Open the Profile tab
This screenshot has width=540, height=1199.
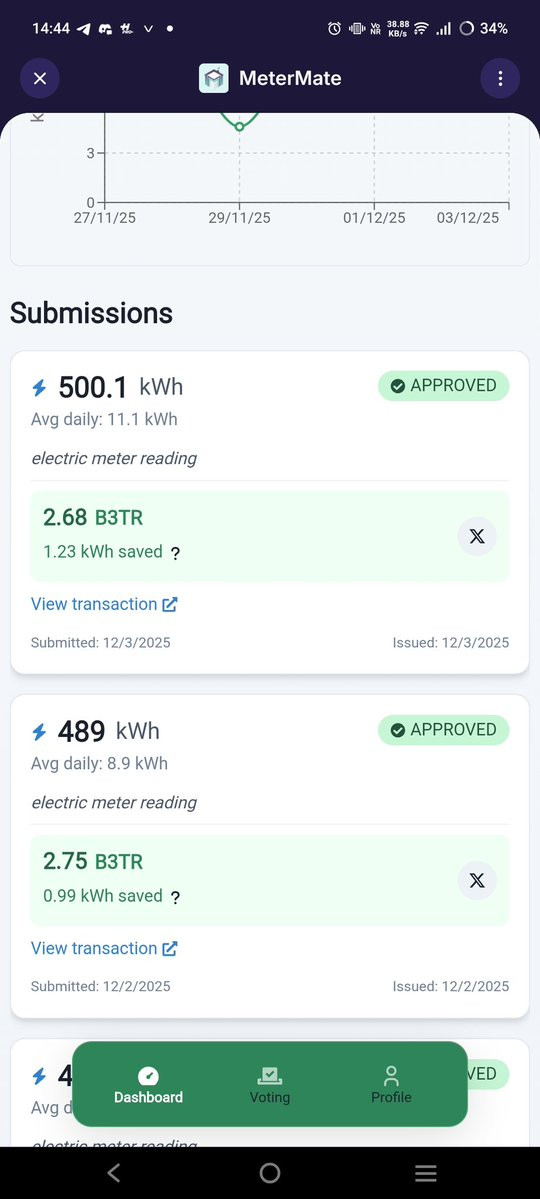click(391, 1085)
